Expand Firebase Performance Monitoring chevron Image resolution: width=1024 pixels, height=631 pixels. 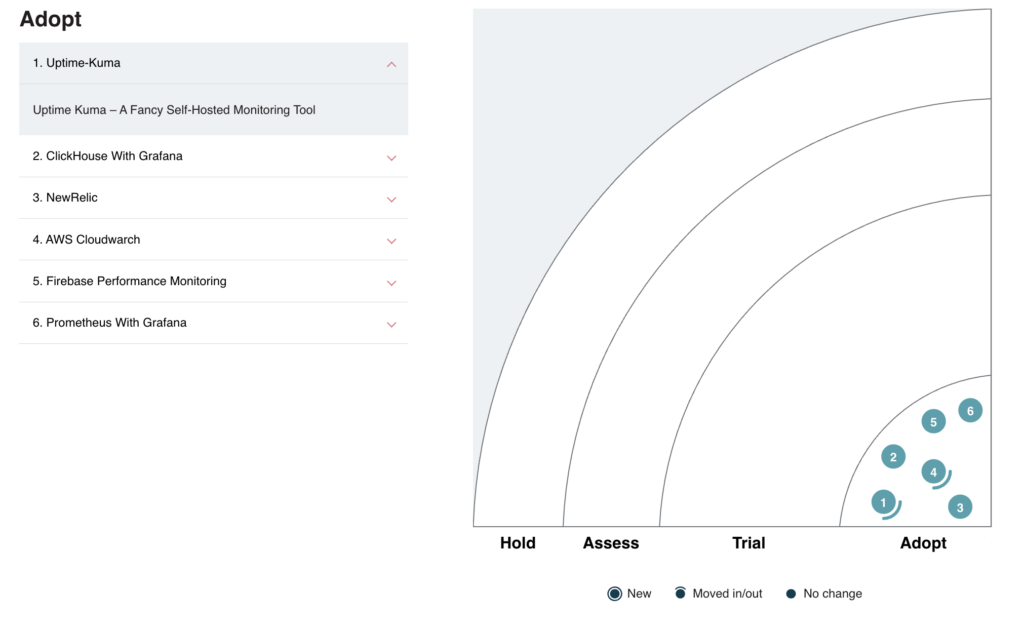[391, 283]
